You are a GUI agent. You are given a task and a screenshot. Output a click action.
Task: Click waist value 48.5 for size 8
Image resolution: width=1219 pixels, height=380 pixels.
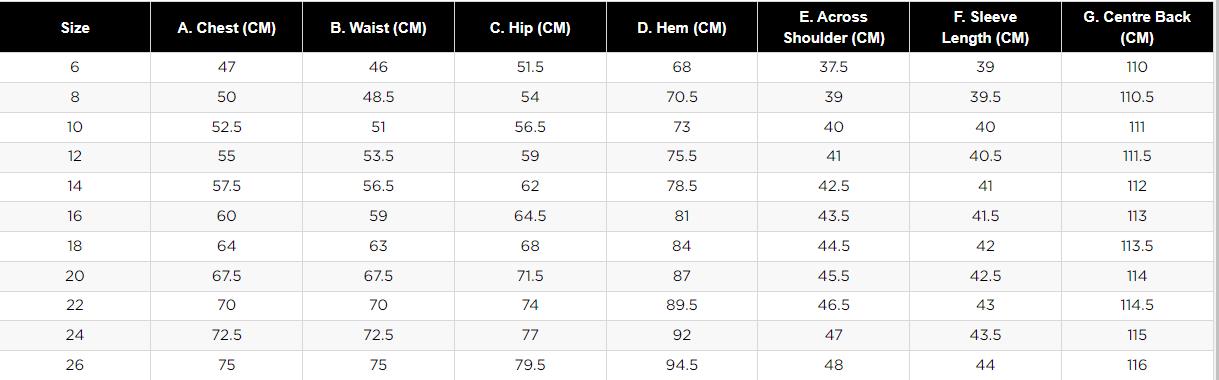pos(378,97)
